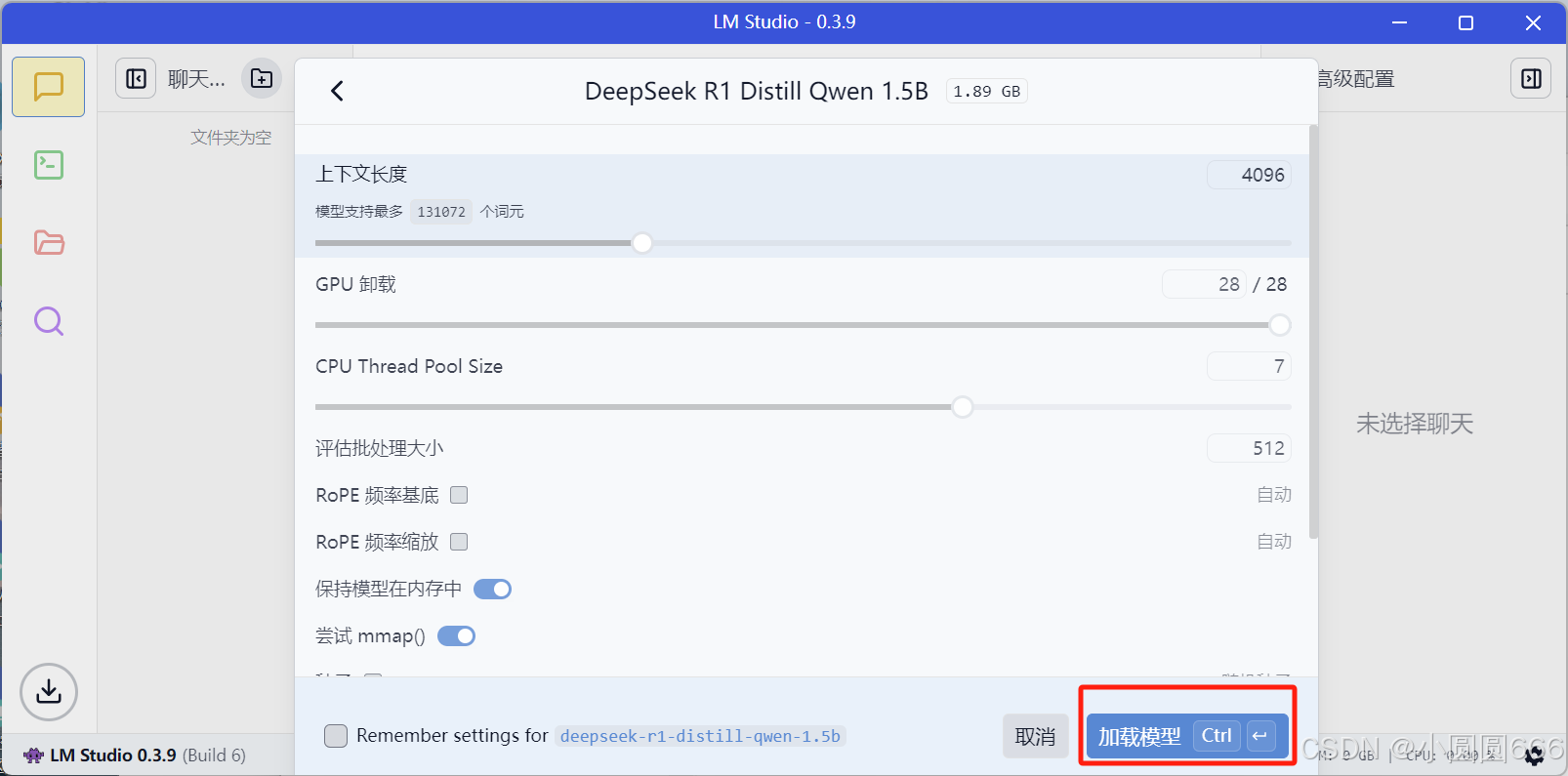Click the GPU 卸载 slider handle

(1280, 325)
